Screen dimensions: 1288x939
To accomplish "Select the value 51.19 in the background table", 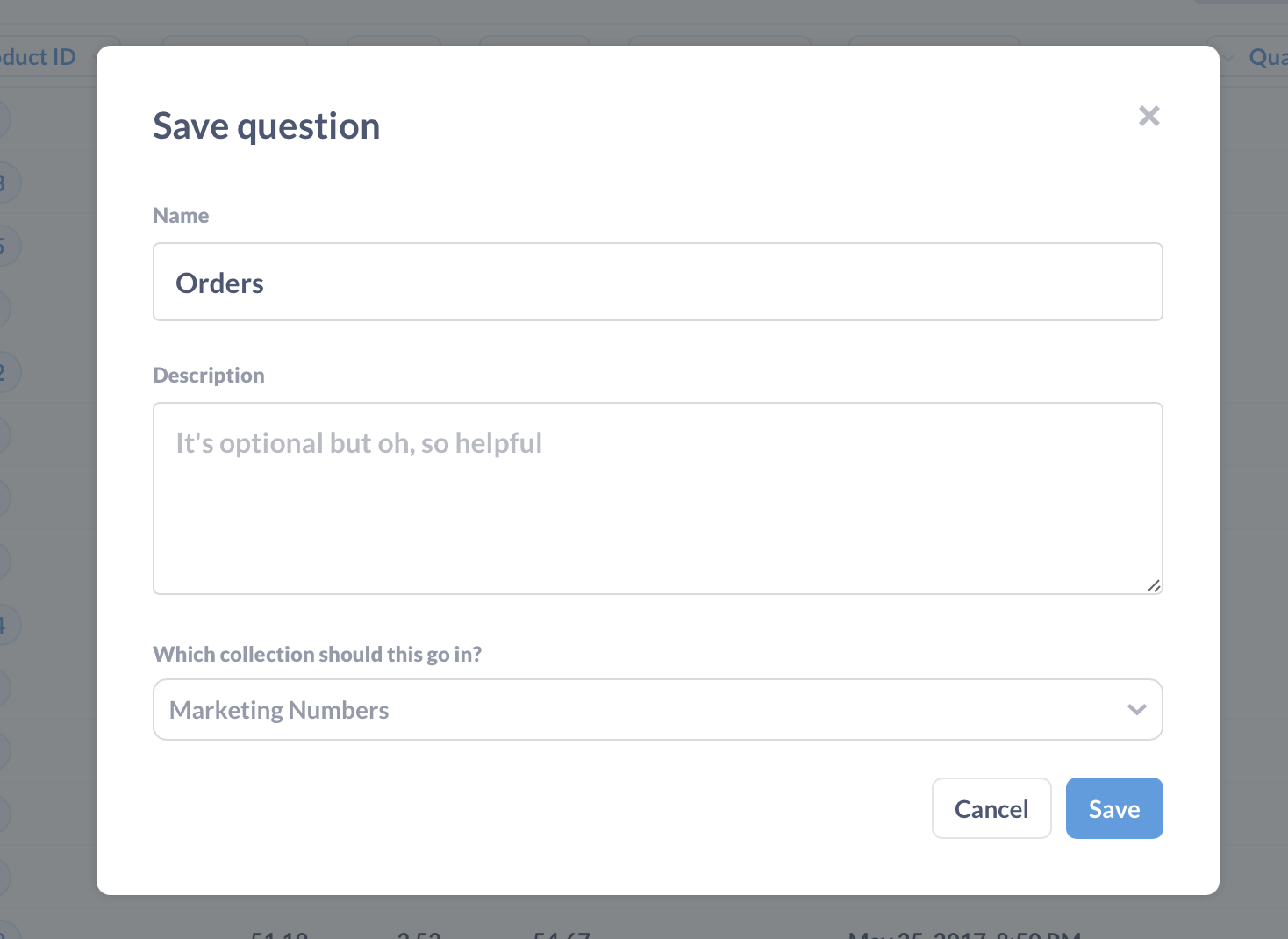I will pyautogui.click(x=279, y=935).
